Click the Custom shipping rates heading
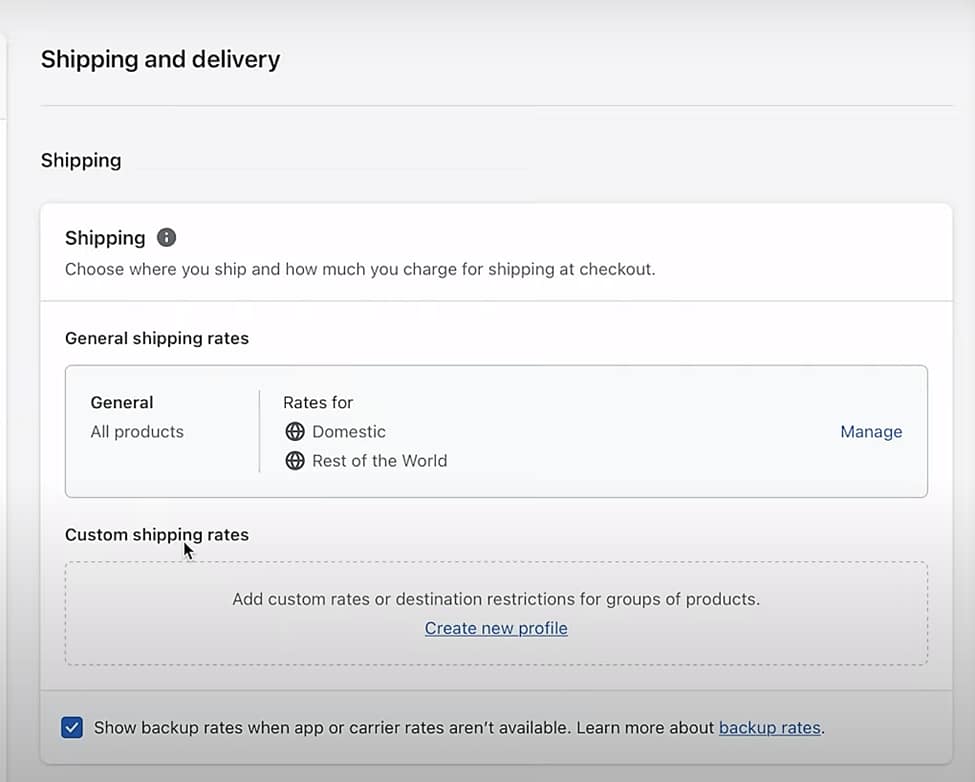Screen dimensions: 975x782 pos(157,534)
